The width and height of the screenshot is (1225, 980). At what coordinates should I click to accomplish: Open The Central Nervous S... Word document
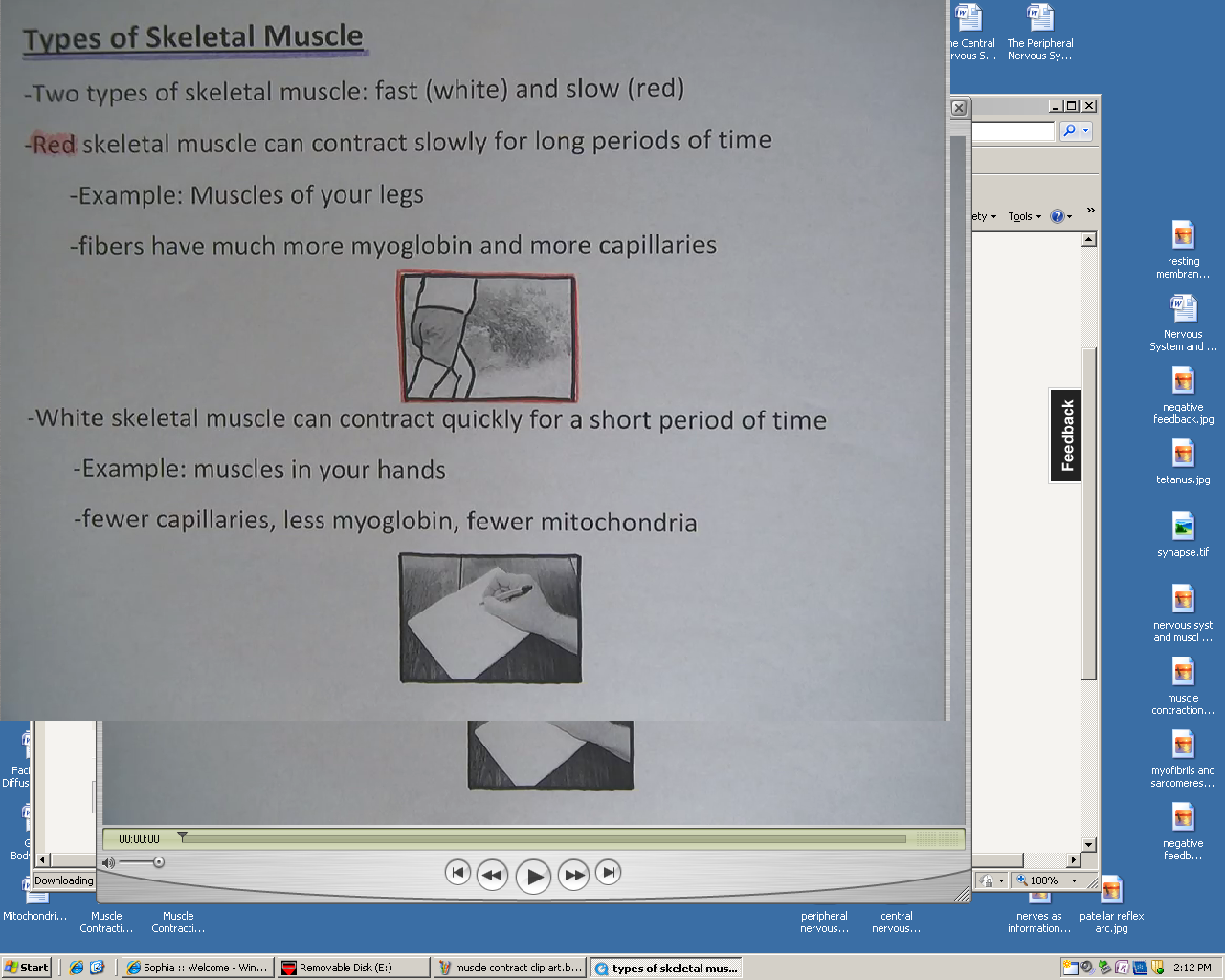[x=971, y=32]
